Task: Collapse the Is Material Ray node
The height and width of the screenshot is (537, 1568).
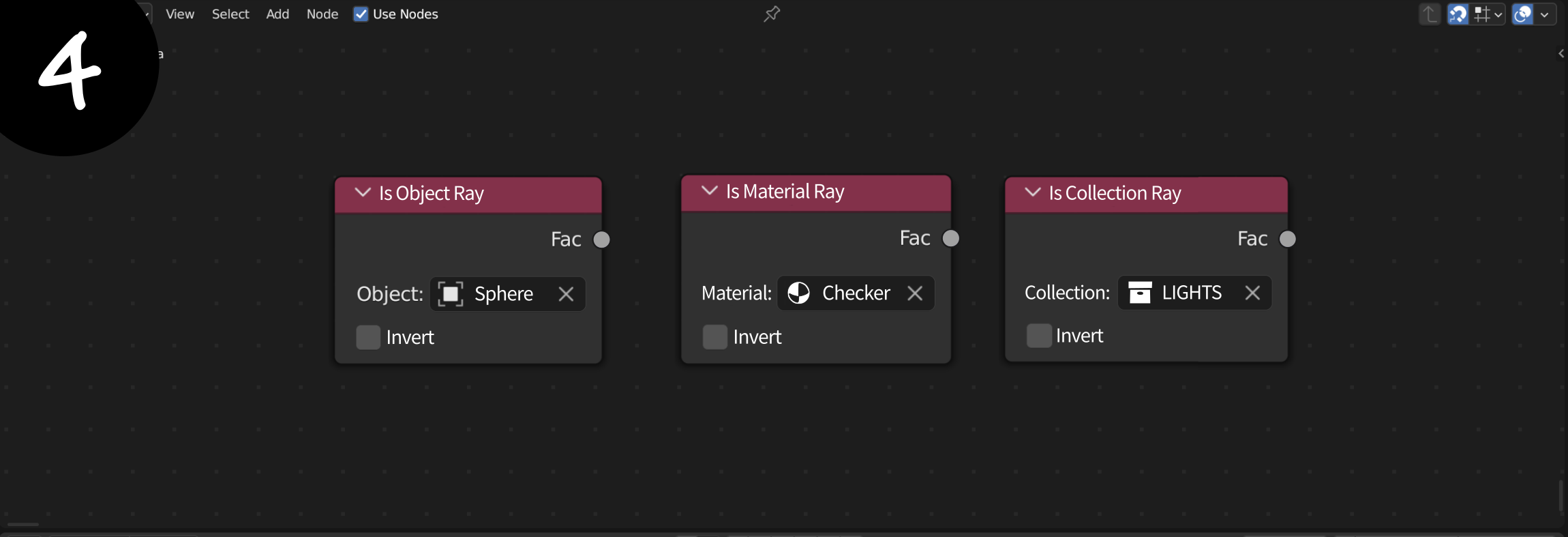Action: [710, 190]
